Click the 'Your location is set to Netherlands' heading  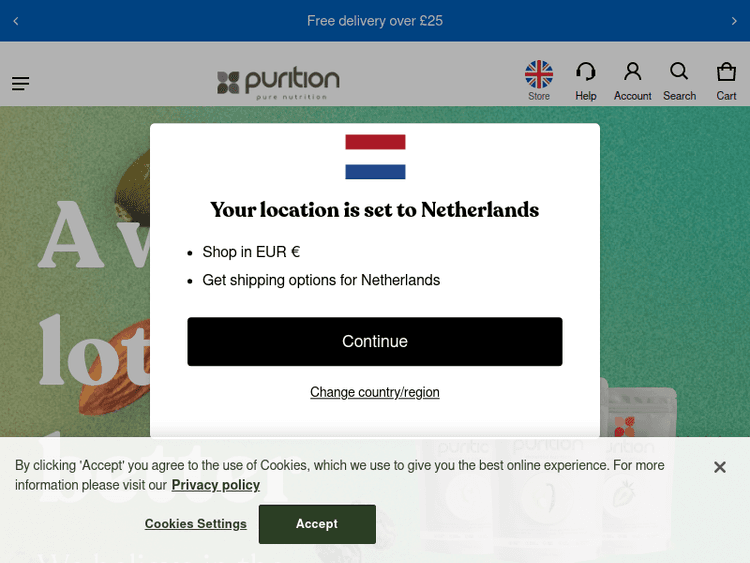click(x=375, y=210)
